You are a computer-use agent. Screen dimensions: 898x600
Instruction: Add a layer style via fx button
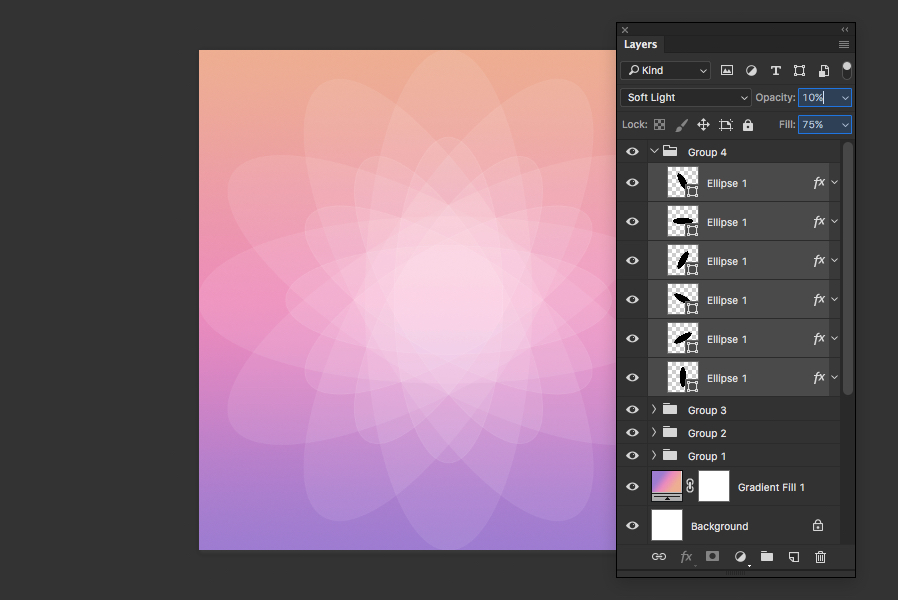(686, 556)
